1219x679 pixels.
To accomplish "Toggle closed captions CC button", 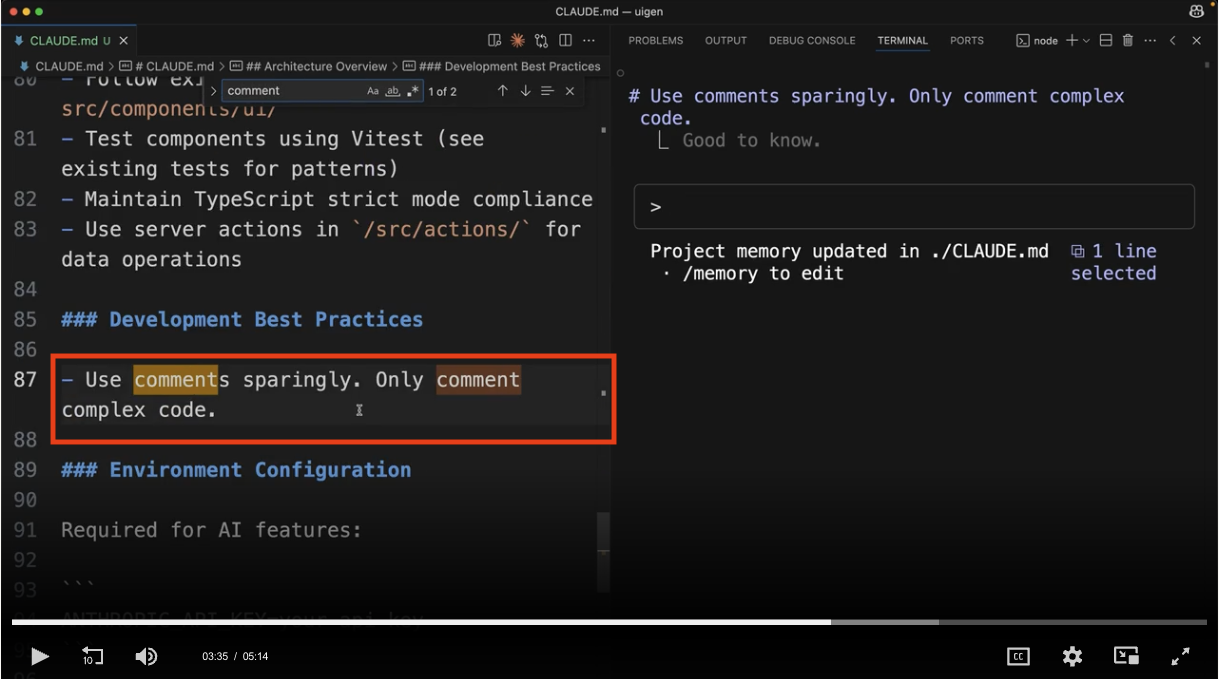I will (x=1018, y=656).
